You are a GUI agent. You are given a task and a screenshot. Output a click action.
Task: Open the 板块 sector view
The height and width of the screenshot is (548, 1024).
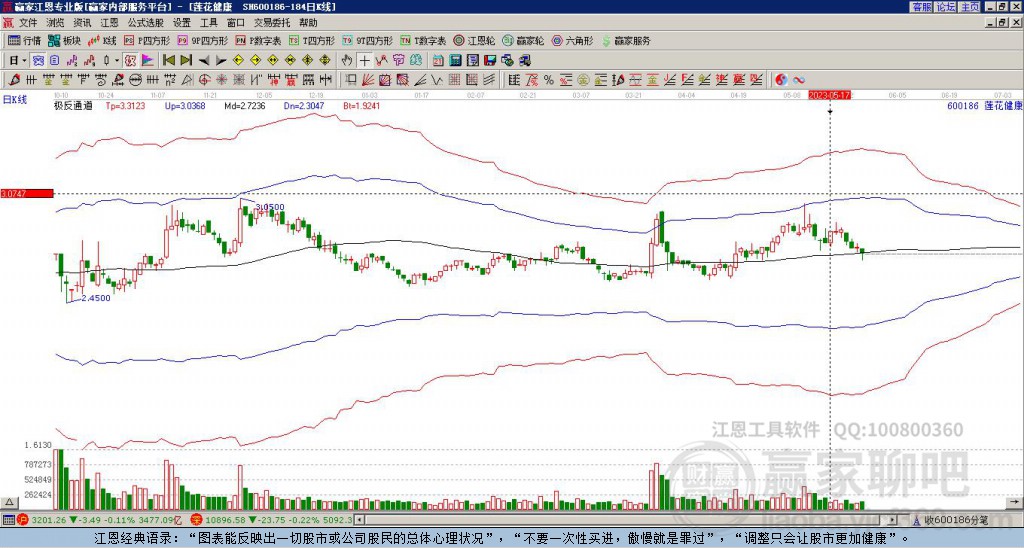(64, 40)
